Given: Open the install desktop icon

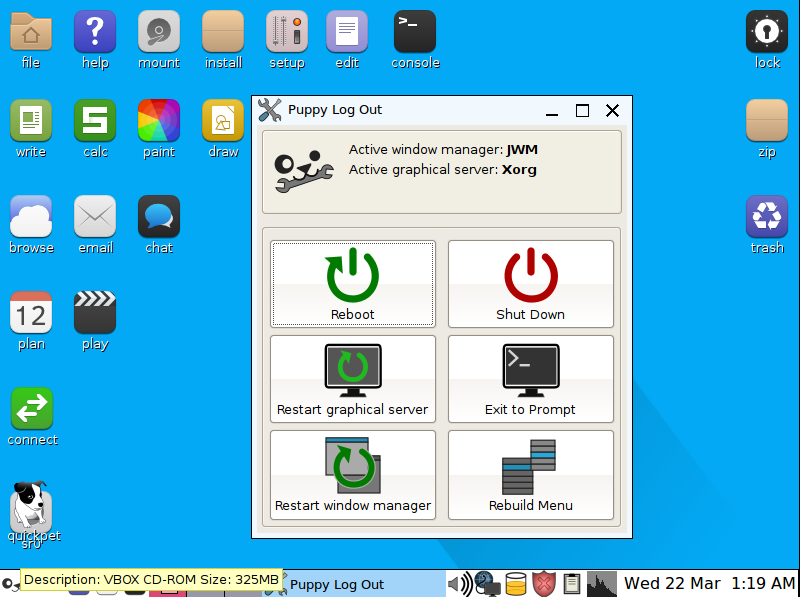Looking at the screenshot, I should (223, 32).
